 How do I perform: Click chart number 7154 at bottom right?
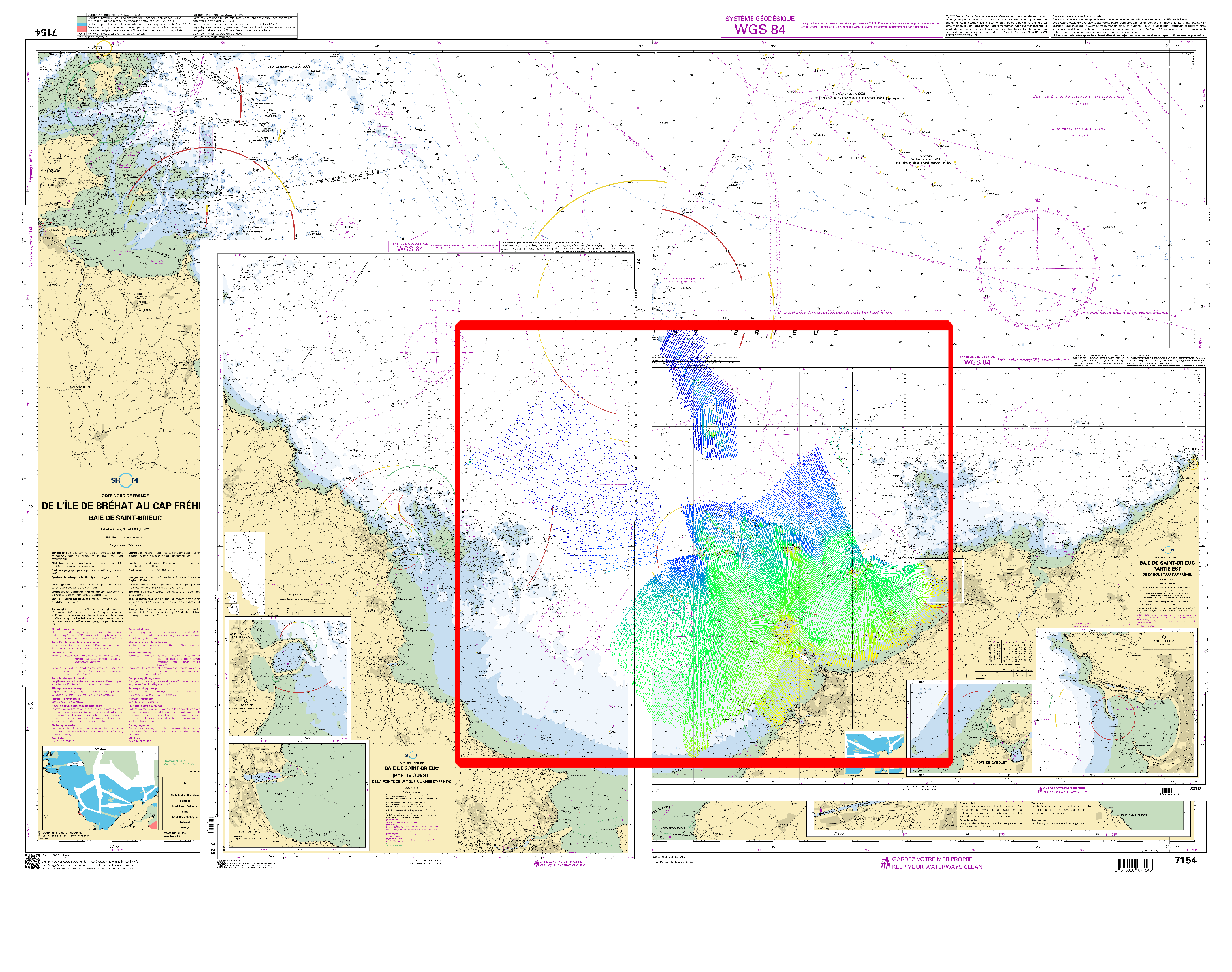click(1185, 860)
